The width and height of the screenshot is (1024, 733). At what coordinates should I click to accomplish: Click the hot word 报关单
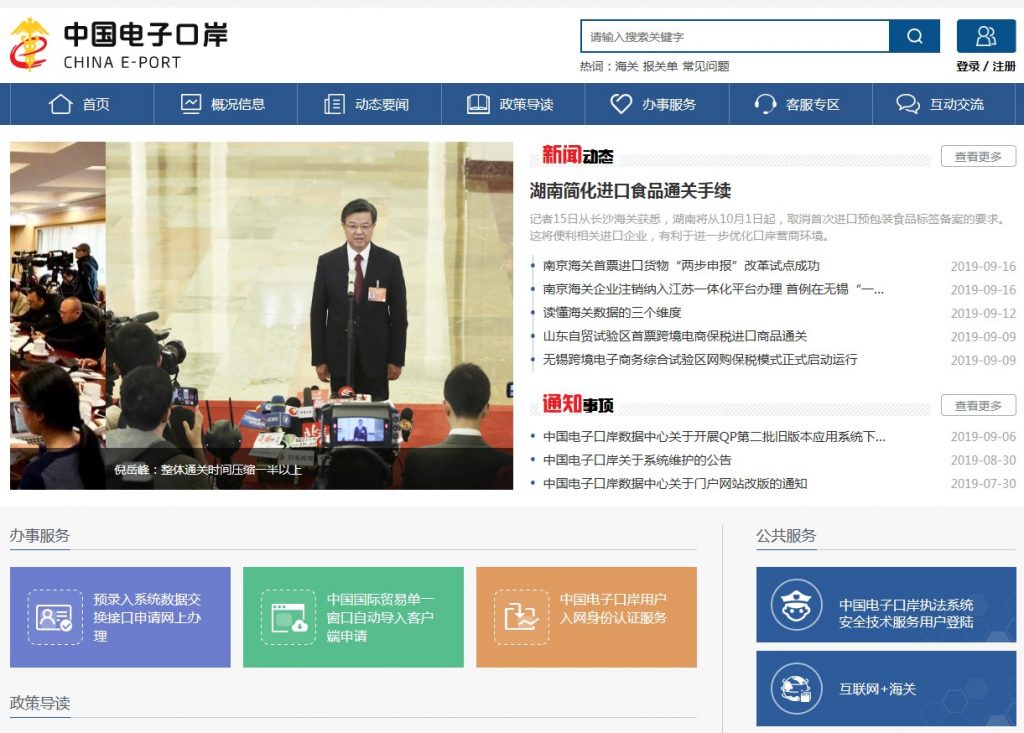(660, 66)
